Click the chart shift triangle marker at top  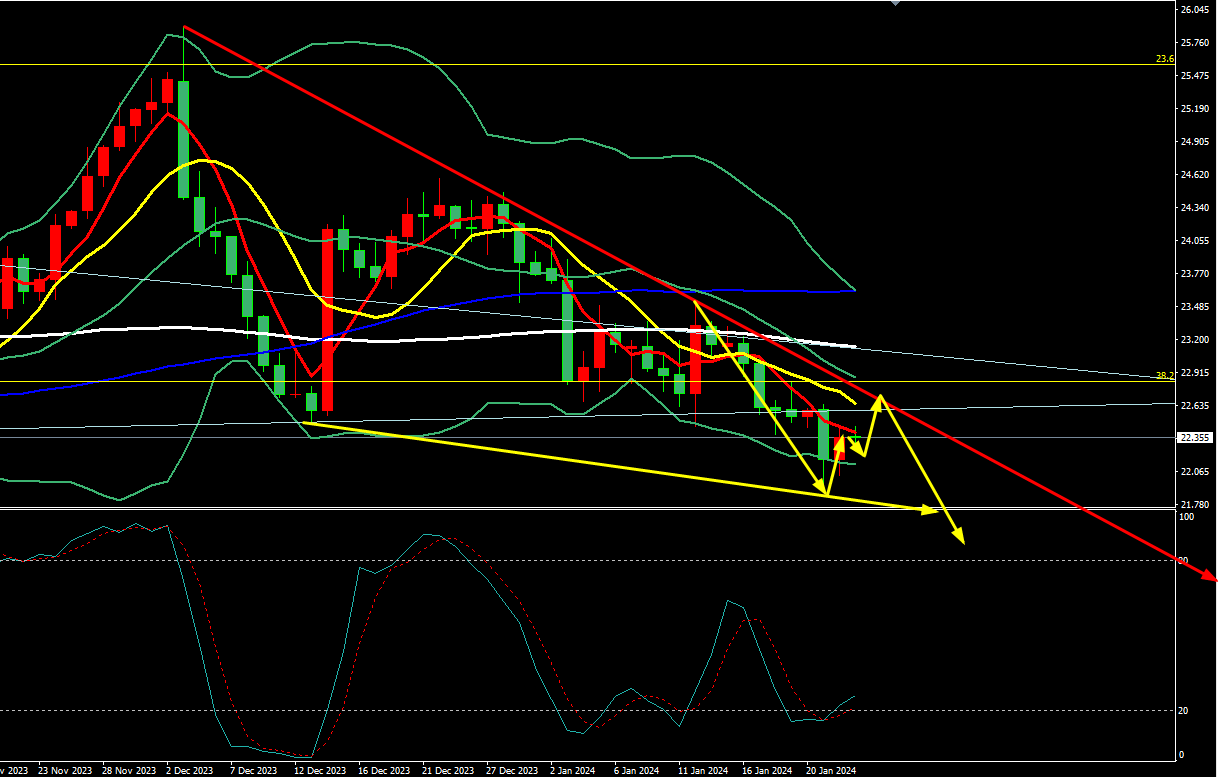pos(895,3)
